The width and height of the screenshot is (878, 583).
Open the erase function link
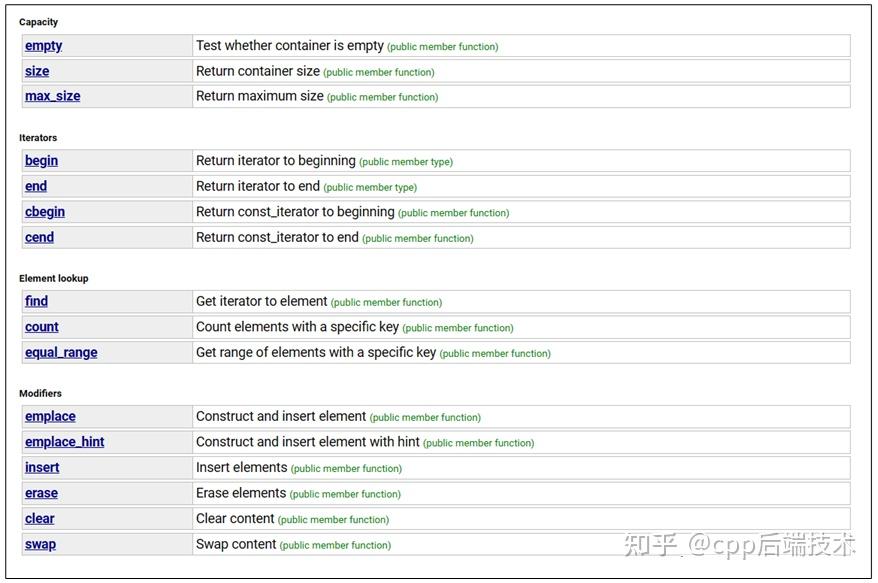tap(41, 493)
